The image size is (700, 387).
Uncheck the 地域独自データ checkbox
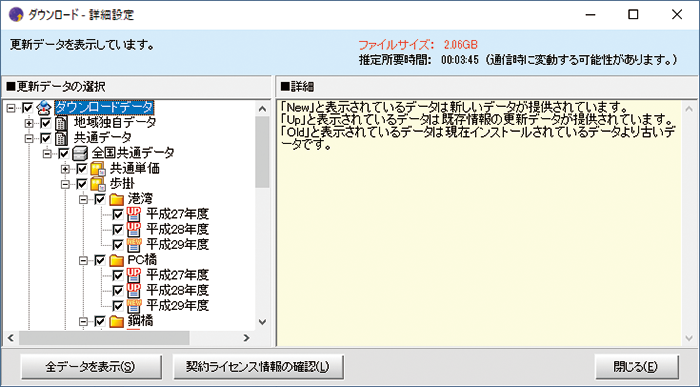click(46, 123)
